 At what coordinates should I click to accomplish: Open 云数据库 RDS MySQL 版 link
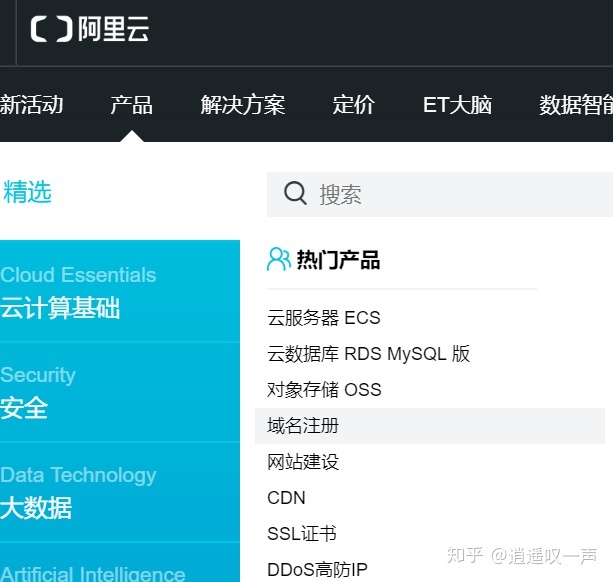click(368, 354)
